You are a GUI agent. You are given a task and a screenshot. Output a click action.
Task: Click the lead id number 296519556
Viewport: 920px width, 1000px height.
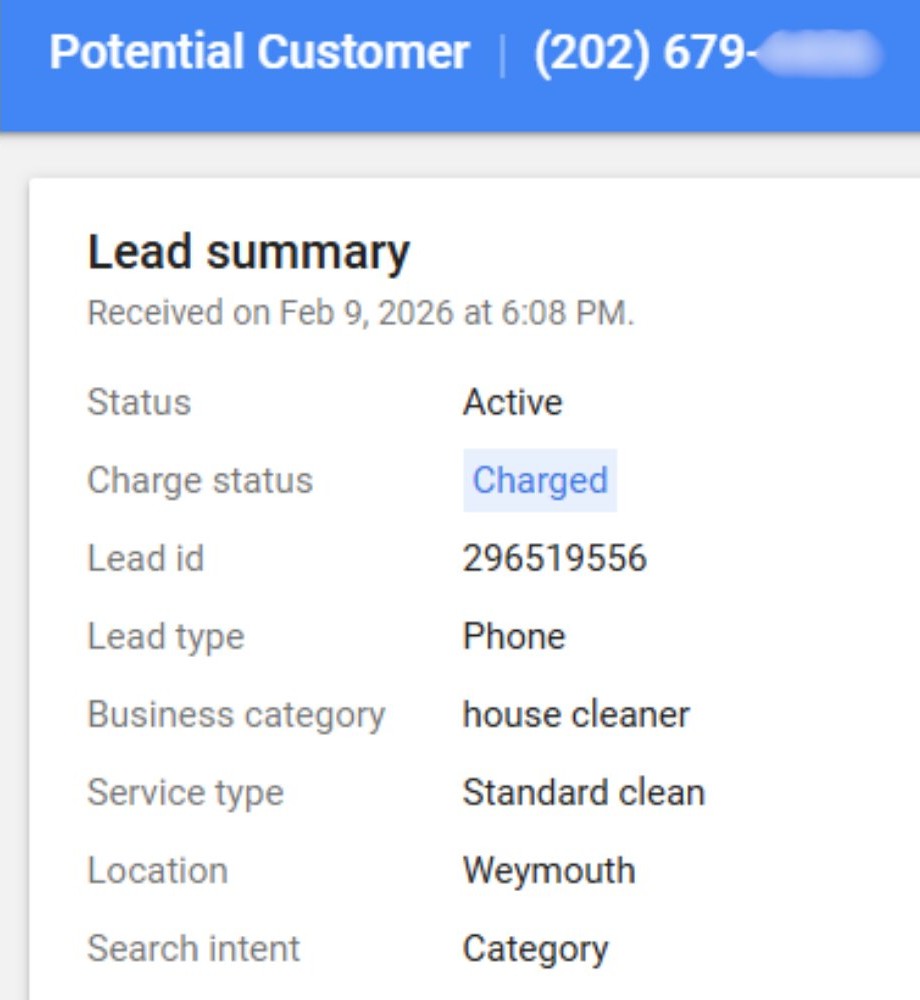(554, 558)
